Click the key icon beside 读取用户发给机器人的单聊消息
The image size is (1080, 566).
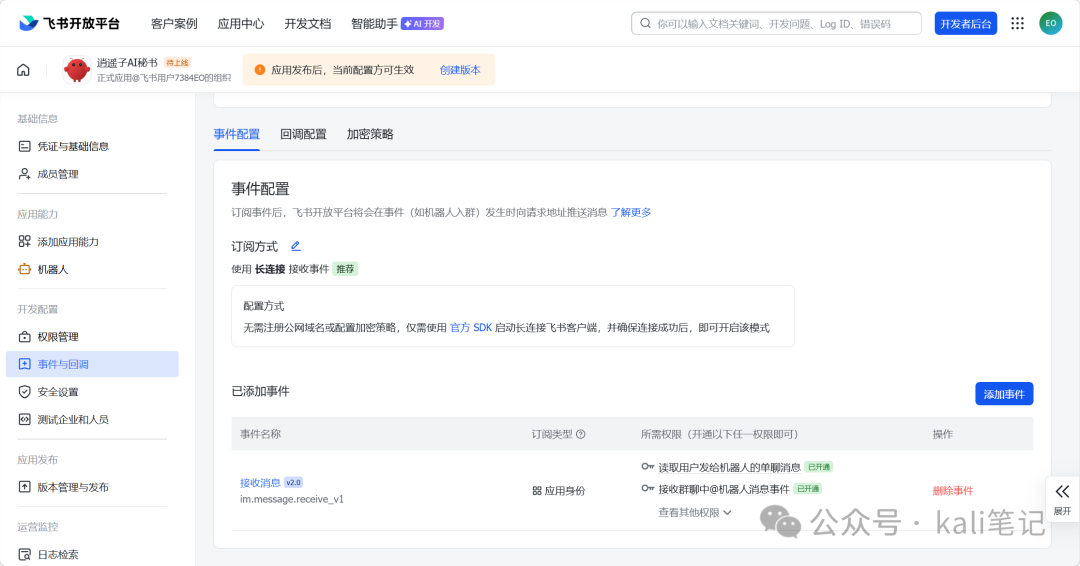coord(647,467)
